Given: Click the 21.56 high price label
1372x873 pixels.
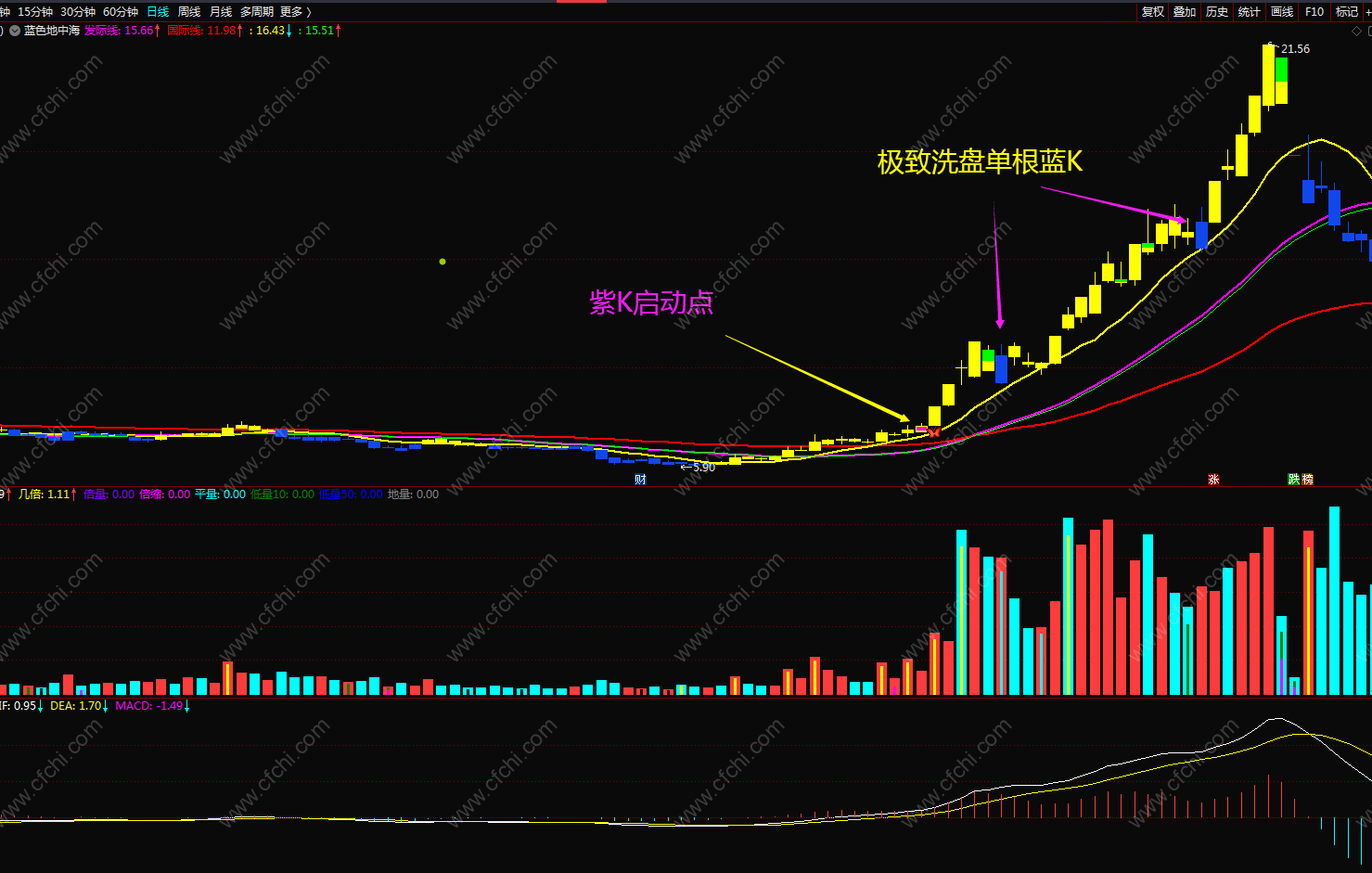Looking at the screenshot, I should click(1295, 49).
